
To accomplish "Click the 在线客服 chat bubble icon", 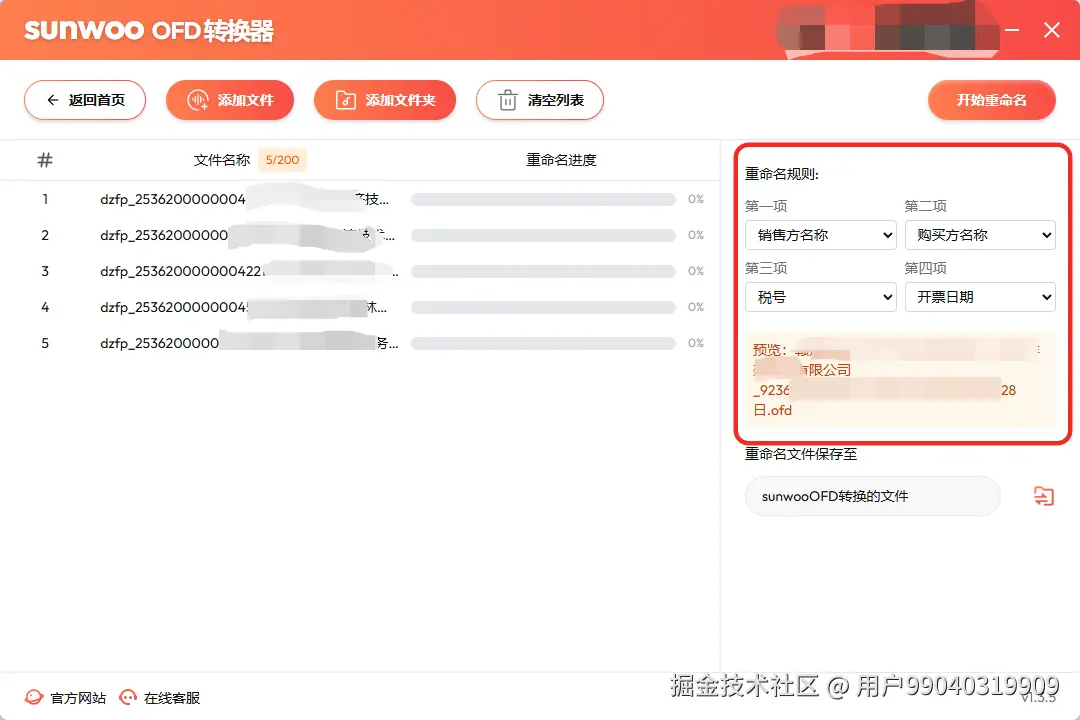I will [x=128, y=697].
